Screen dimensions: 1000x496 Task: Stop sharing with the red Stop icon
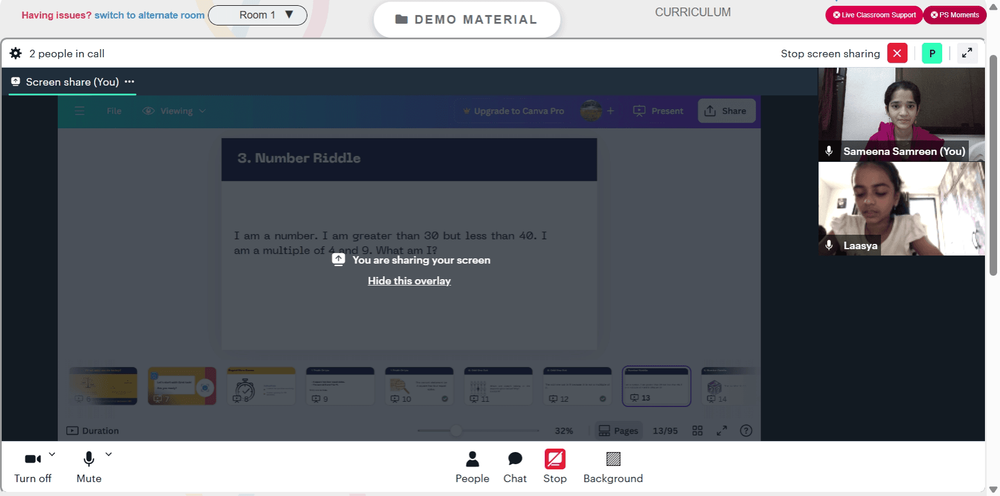(x=554, y=467)
